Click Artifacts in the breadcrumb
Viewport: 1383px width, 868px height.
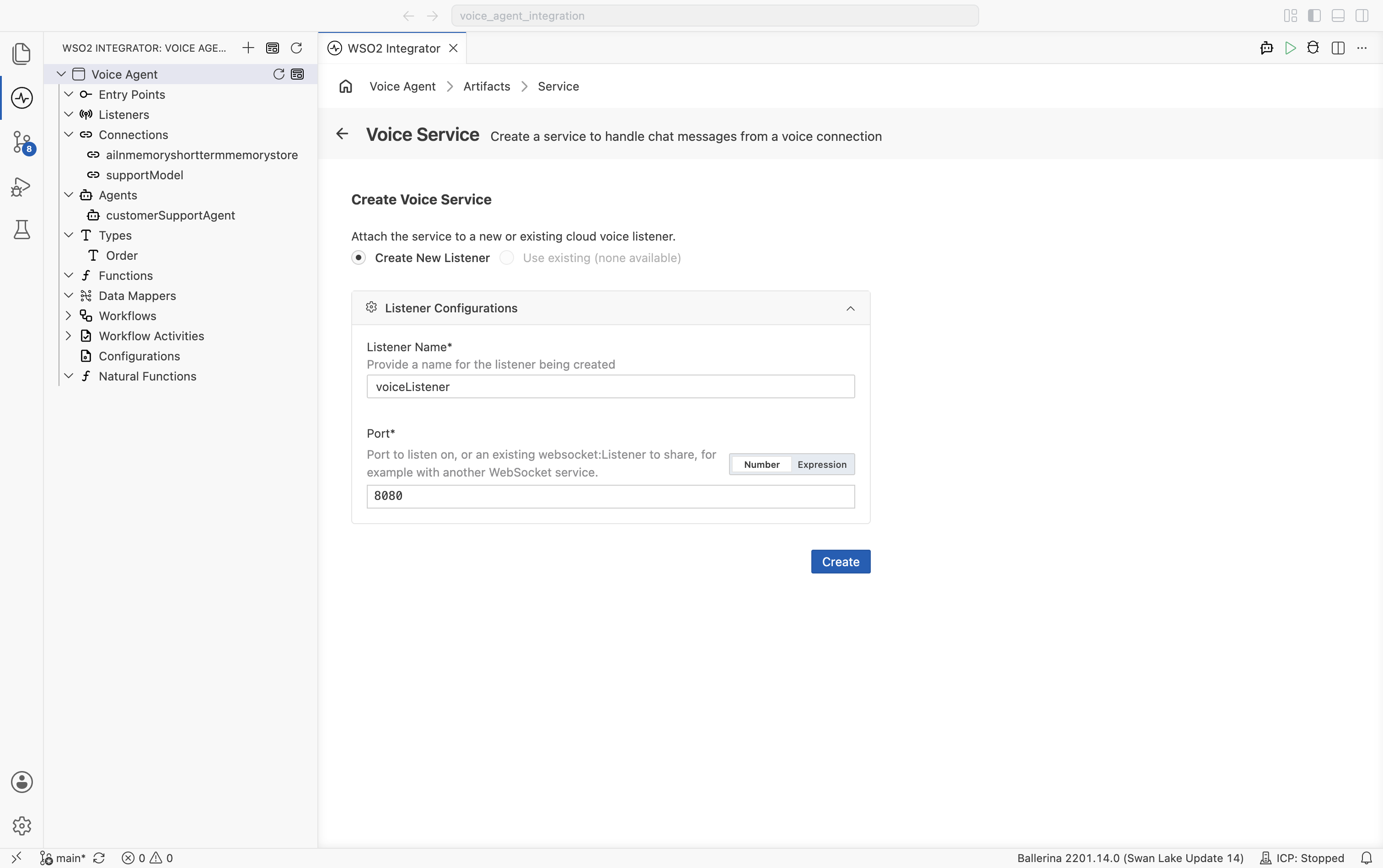pyautogui.click(x=487, y=86)
